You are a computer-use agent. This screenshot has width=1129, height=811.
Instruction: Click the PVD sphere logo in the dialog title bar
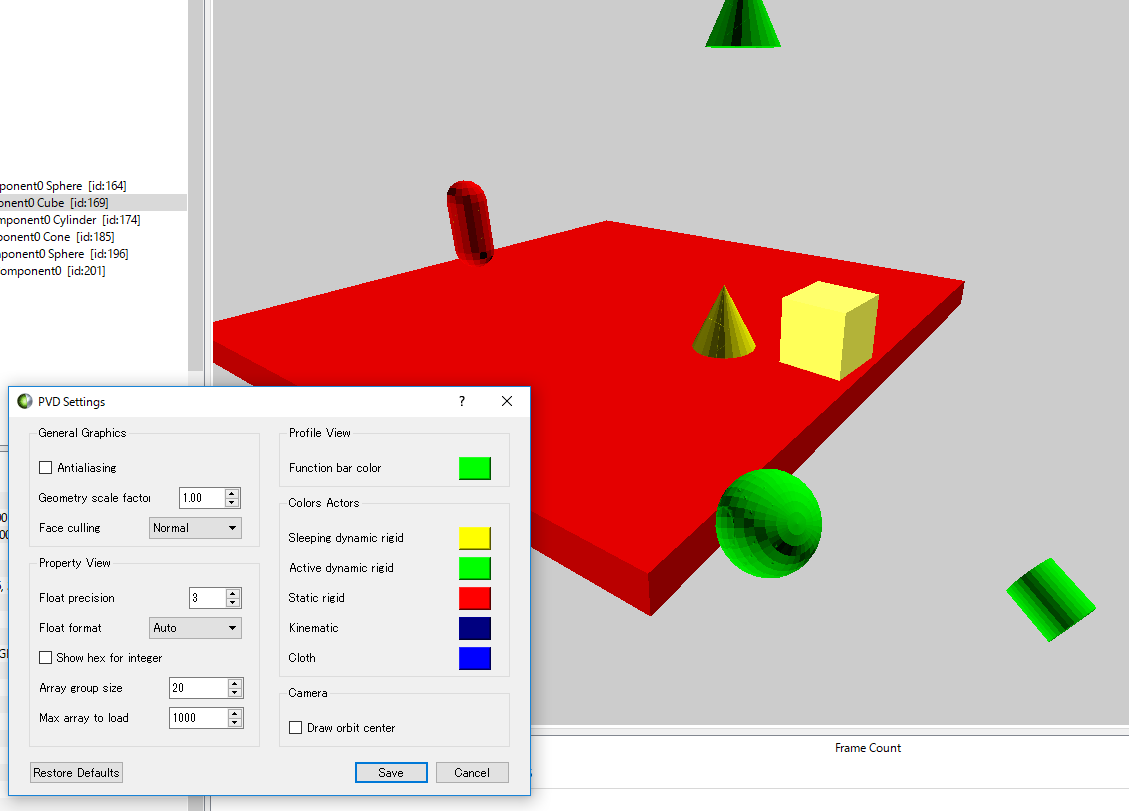(x=24, y=401)
